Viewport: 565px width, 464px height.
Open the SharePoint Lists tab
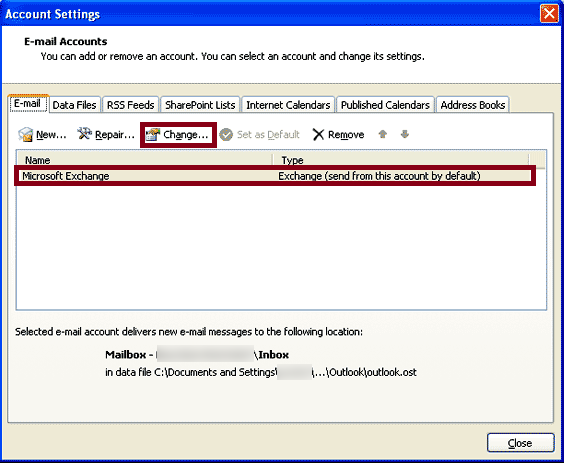(200, 105)
